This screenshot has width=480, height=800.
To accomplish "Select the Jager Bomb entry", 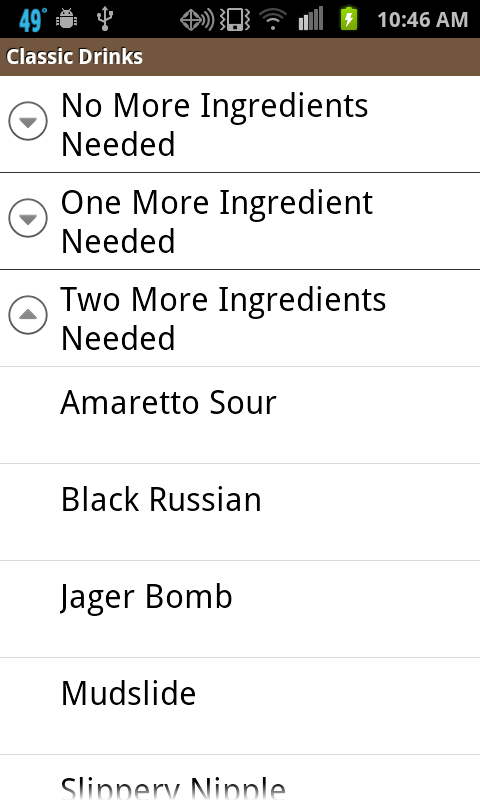I will click(240, 609).
